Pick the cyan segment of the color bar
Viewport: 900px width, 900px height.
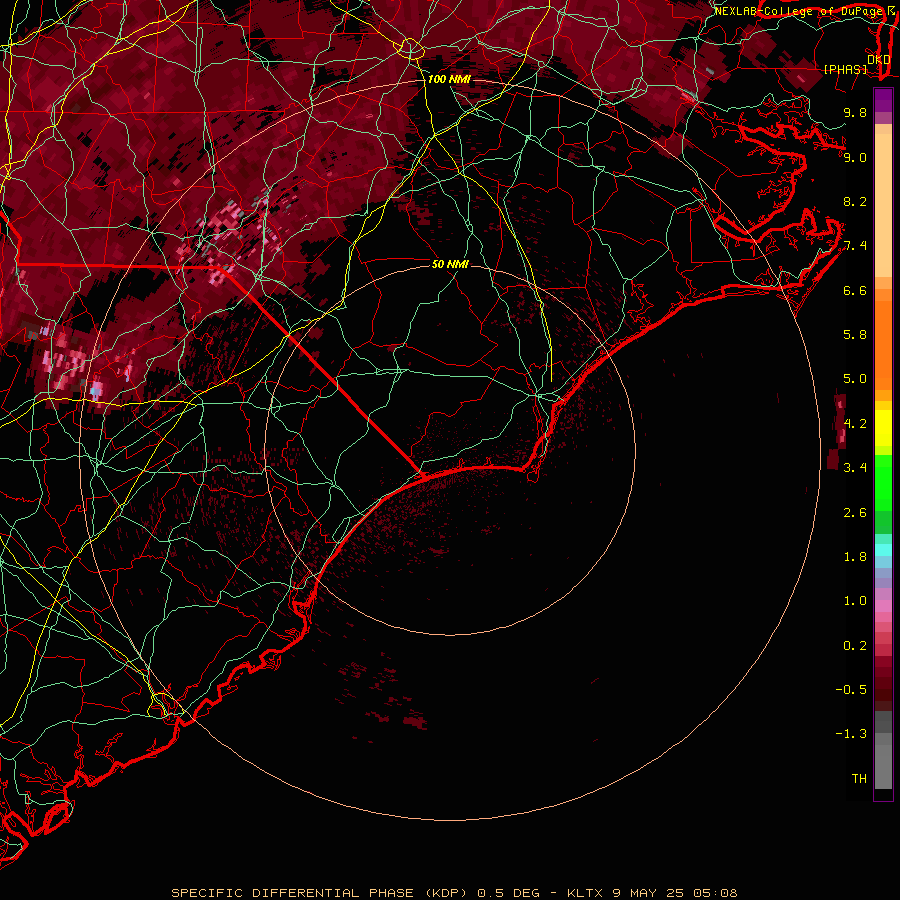tap(883, 550)
